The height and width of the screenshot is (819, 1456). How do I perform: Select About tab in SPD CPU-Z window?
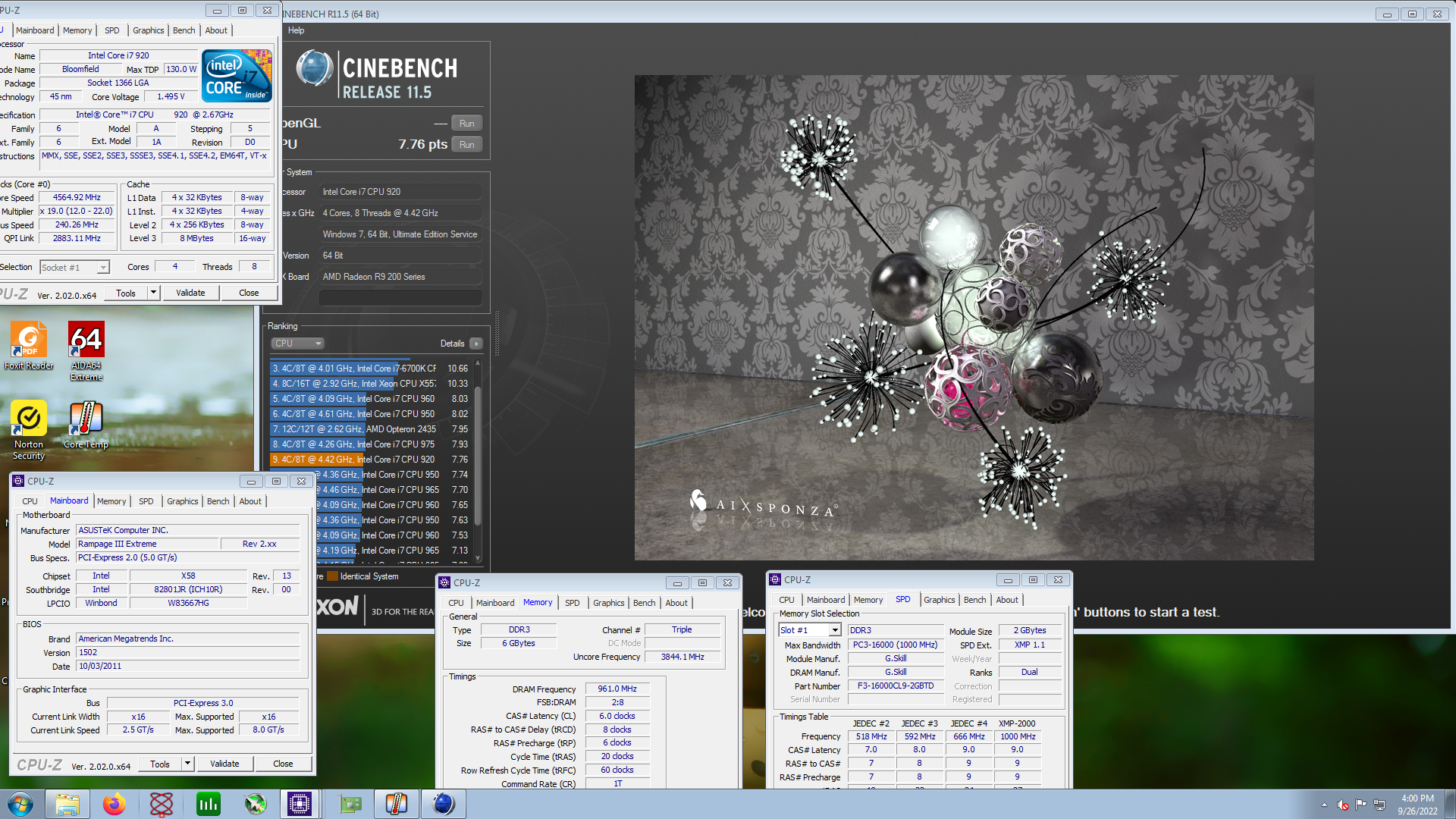pos(1007,600)
